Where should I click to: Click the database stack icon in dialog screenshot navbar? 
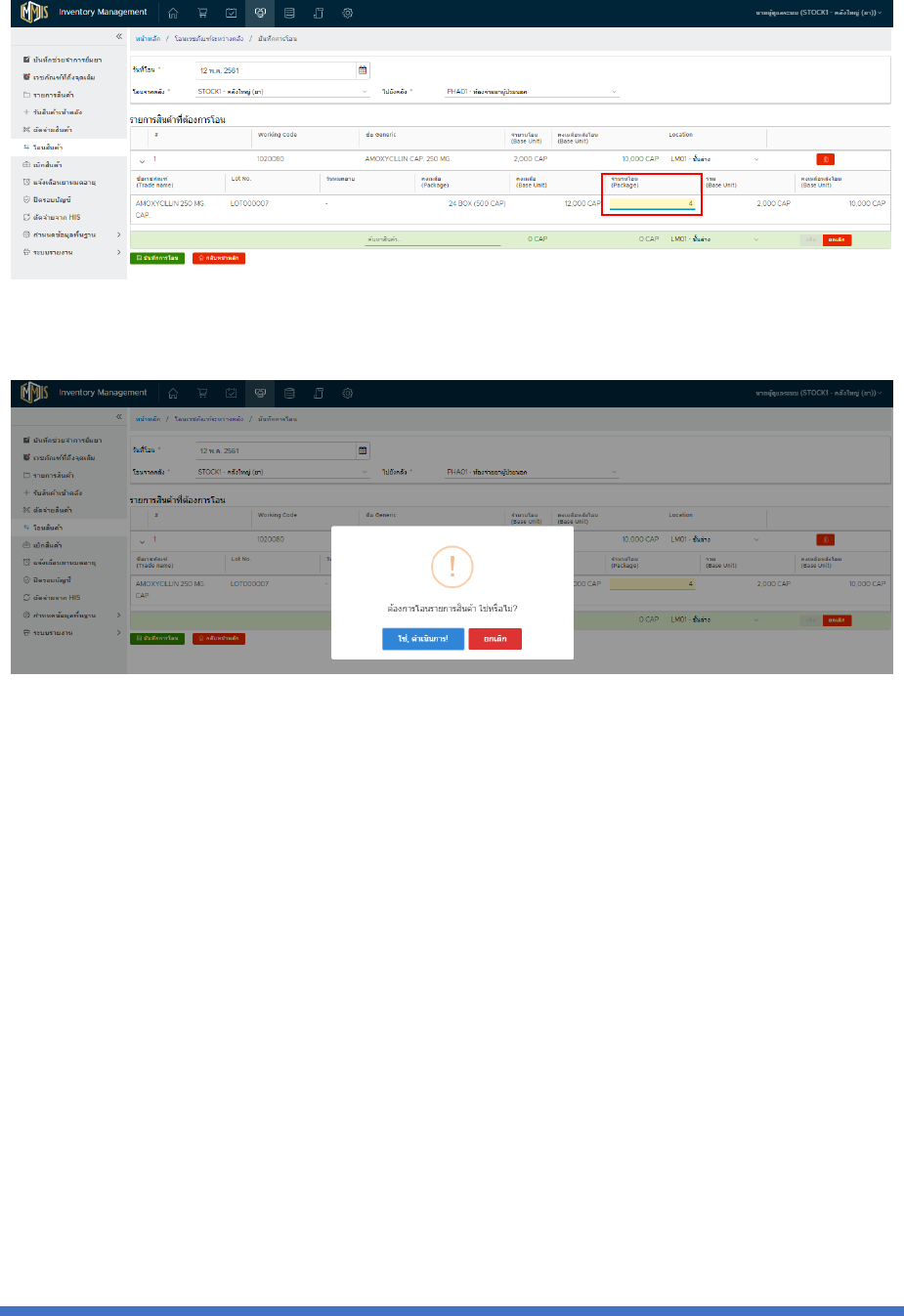pos(289,393)
